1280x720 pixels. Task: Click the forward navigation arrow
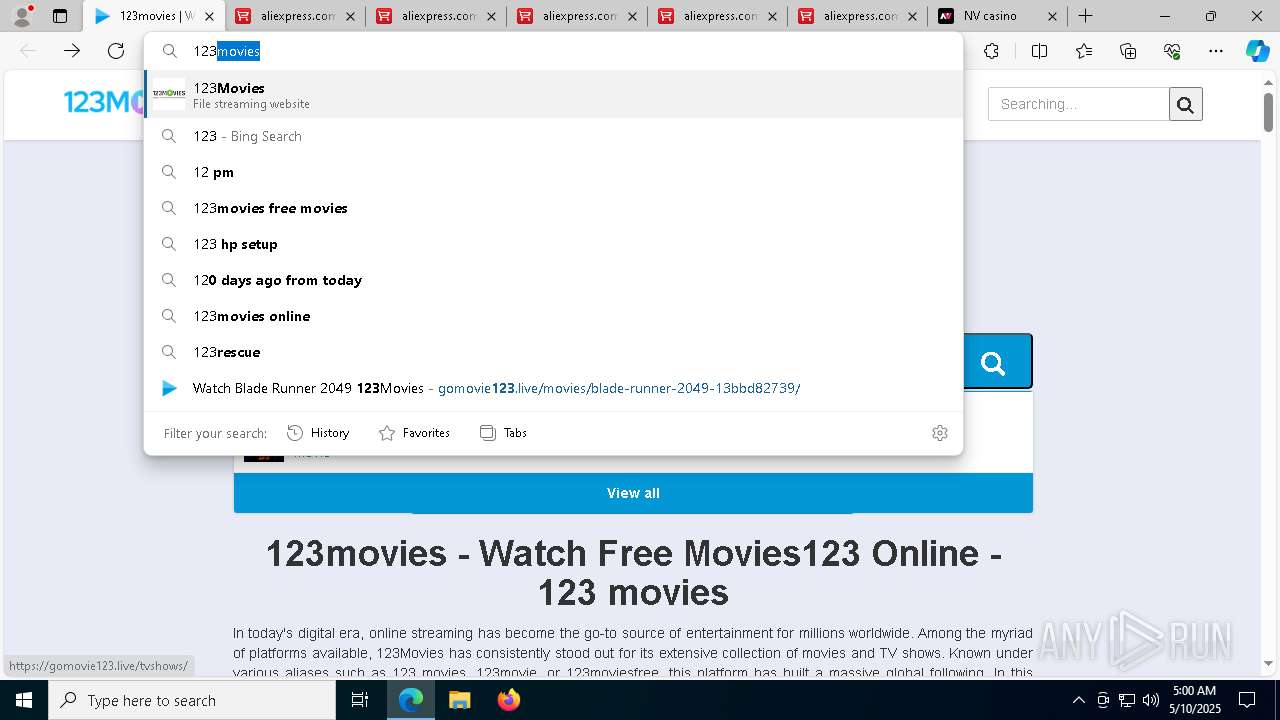coord(72,51)
